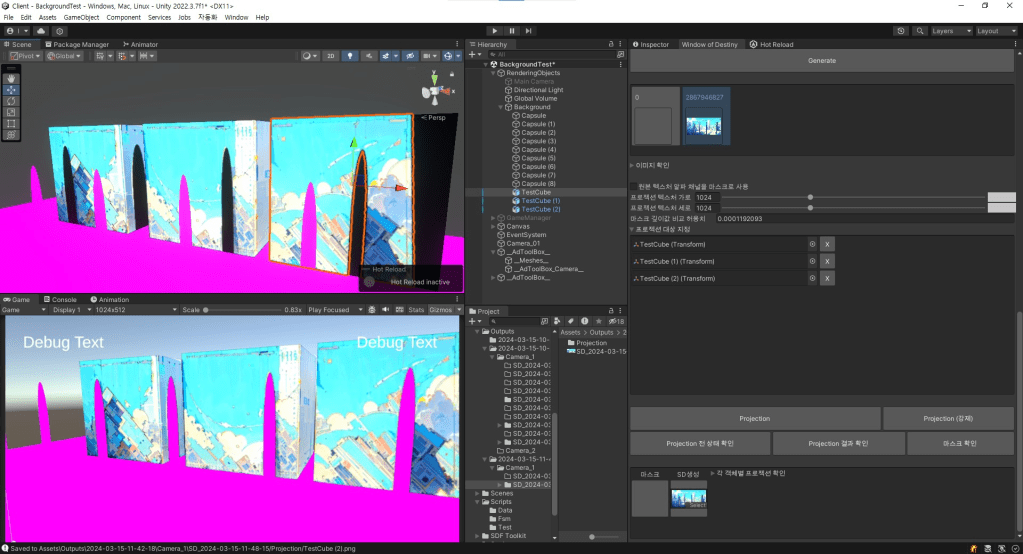This screenshot has width=1023, height=554.
Task: Open the GameObject menu
Action: [x=80, y=17]
